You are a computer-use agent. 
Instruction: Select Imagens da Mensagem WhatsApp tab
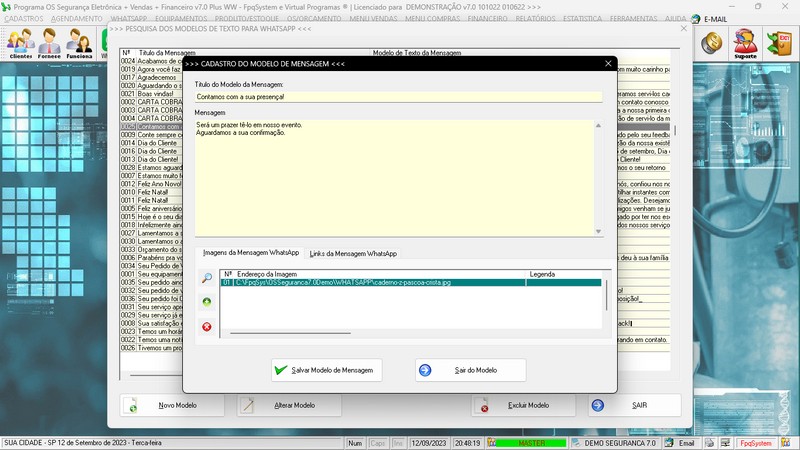pos(250,254)
